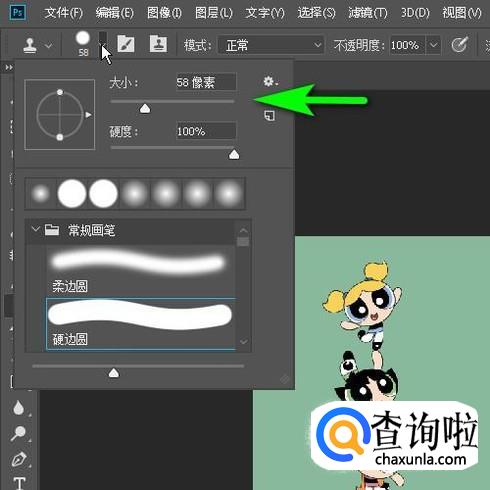Select the Type tool
The height and width of the screenshot is (490, 490).
click(x=19, y=482)
